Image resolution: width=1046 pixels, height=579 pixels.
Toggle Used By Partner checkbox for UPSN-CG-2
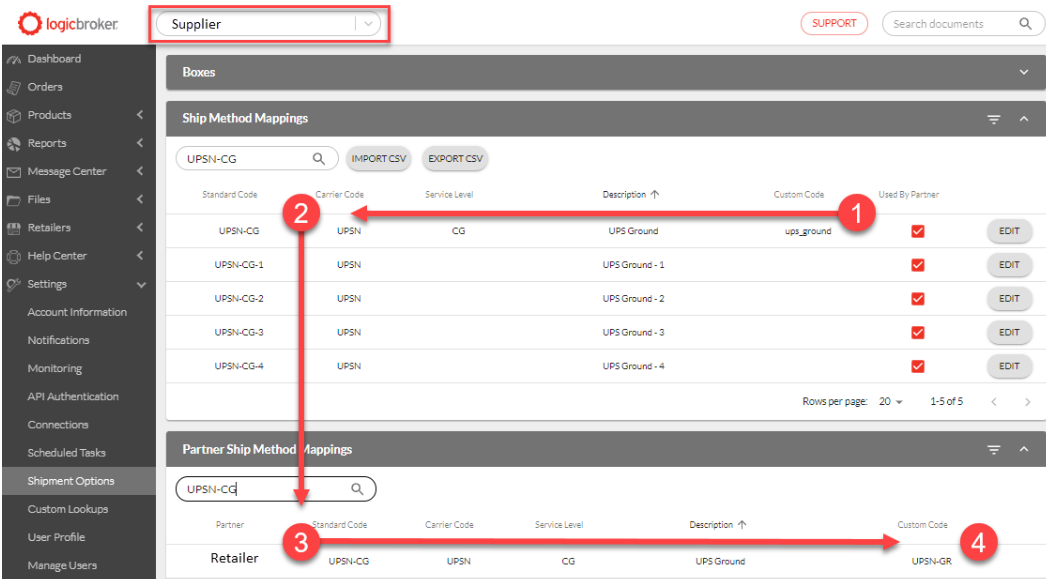click(x=917, y=298)
